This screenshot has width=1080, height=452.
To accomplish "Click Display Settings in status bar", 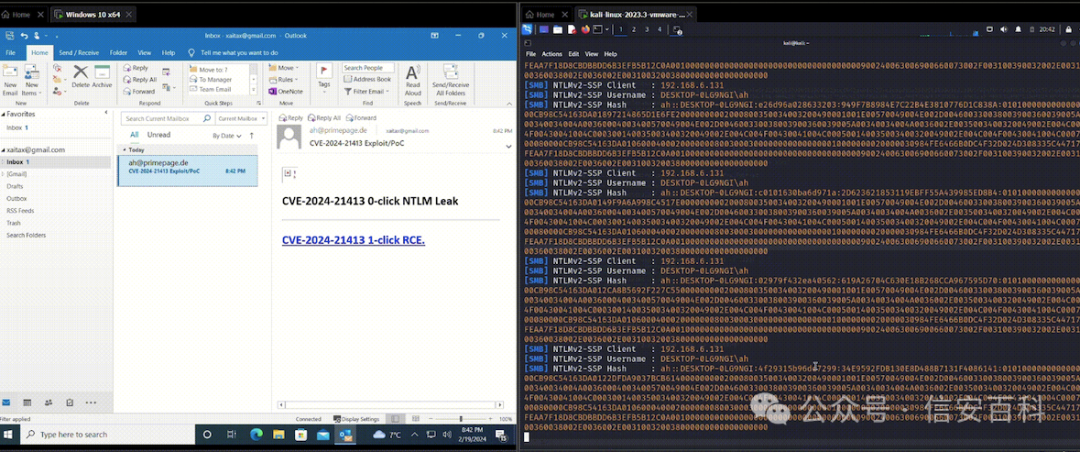I will click(x=357, y=419).
